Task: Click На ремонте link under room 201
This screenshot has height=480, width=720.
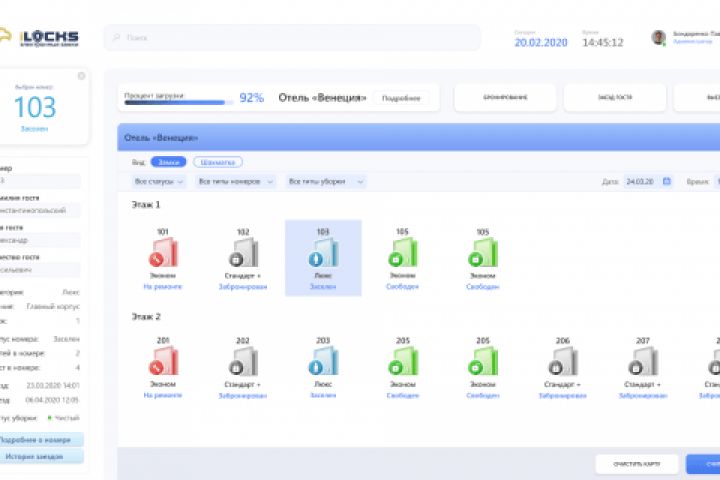Action: coord(163,395)
